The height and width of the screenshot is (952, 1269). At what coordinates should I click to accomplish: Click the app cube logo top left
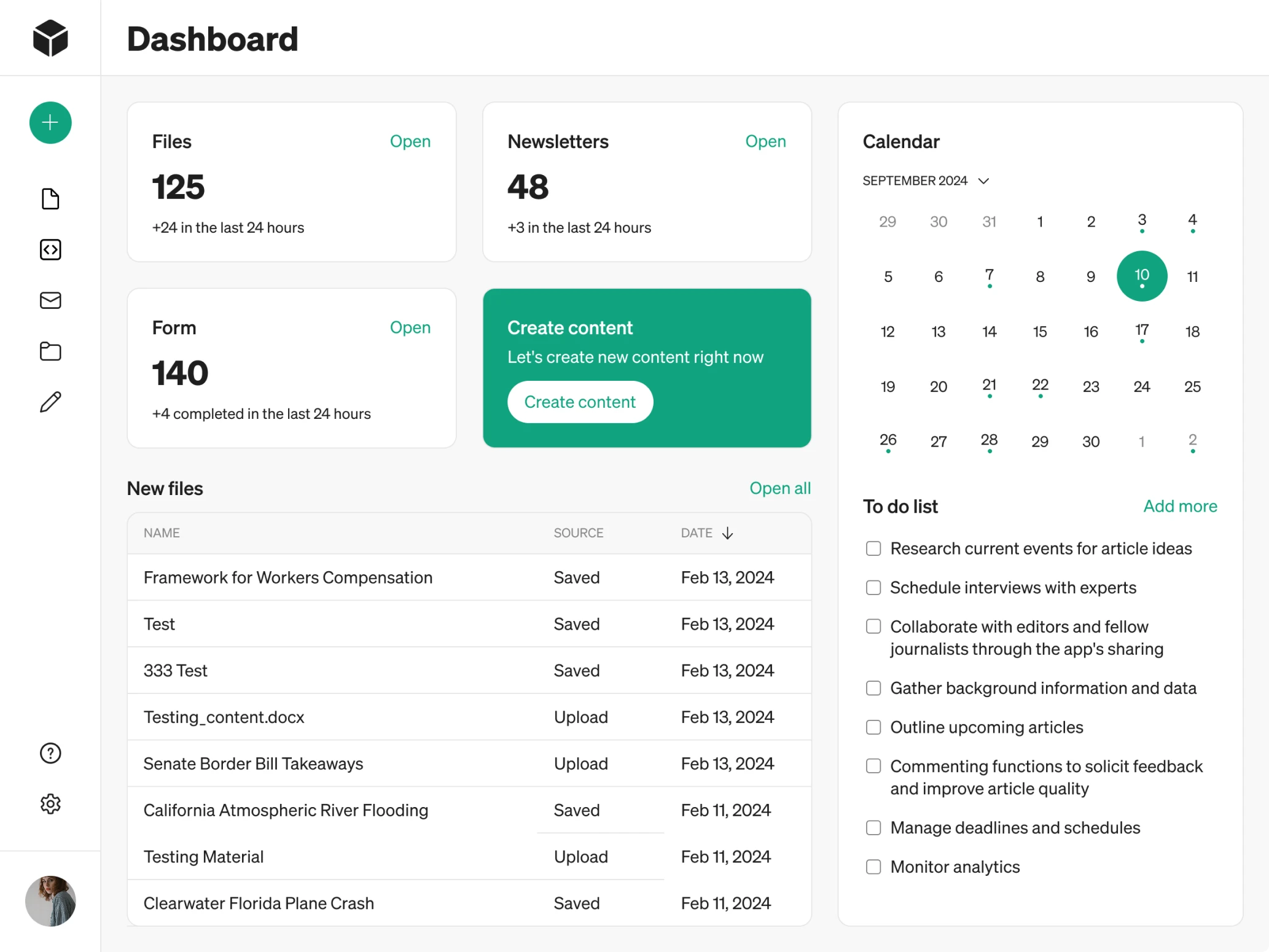click(x=50, y=37)
